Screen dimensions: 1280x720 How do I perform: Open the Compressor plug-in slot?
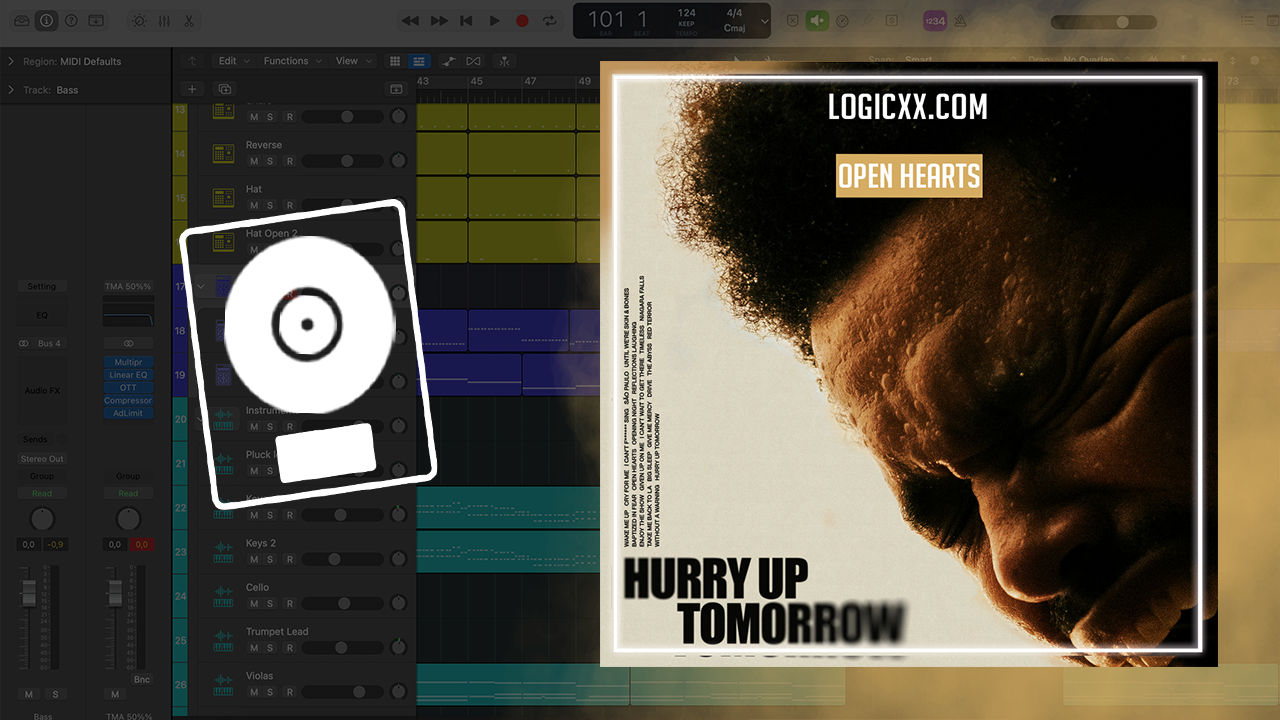click(x=128, y=401)
